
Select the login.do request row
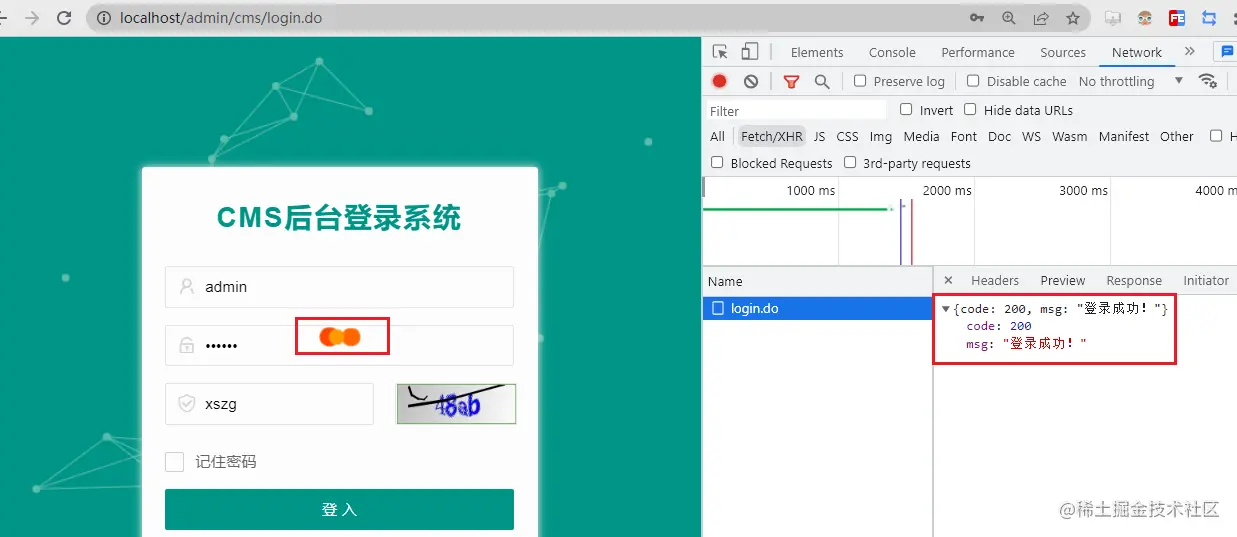[817, 309]
